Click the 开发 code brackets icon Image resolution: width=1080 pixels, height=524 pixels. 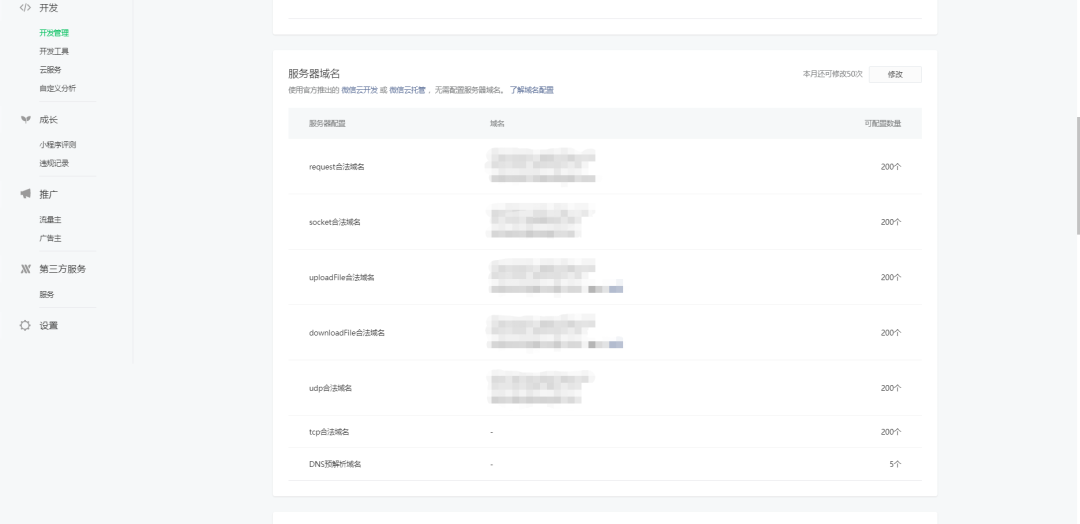coord(25,7)
